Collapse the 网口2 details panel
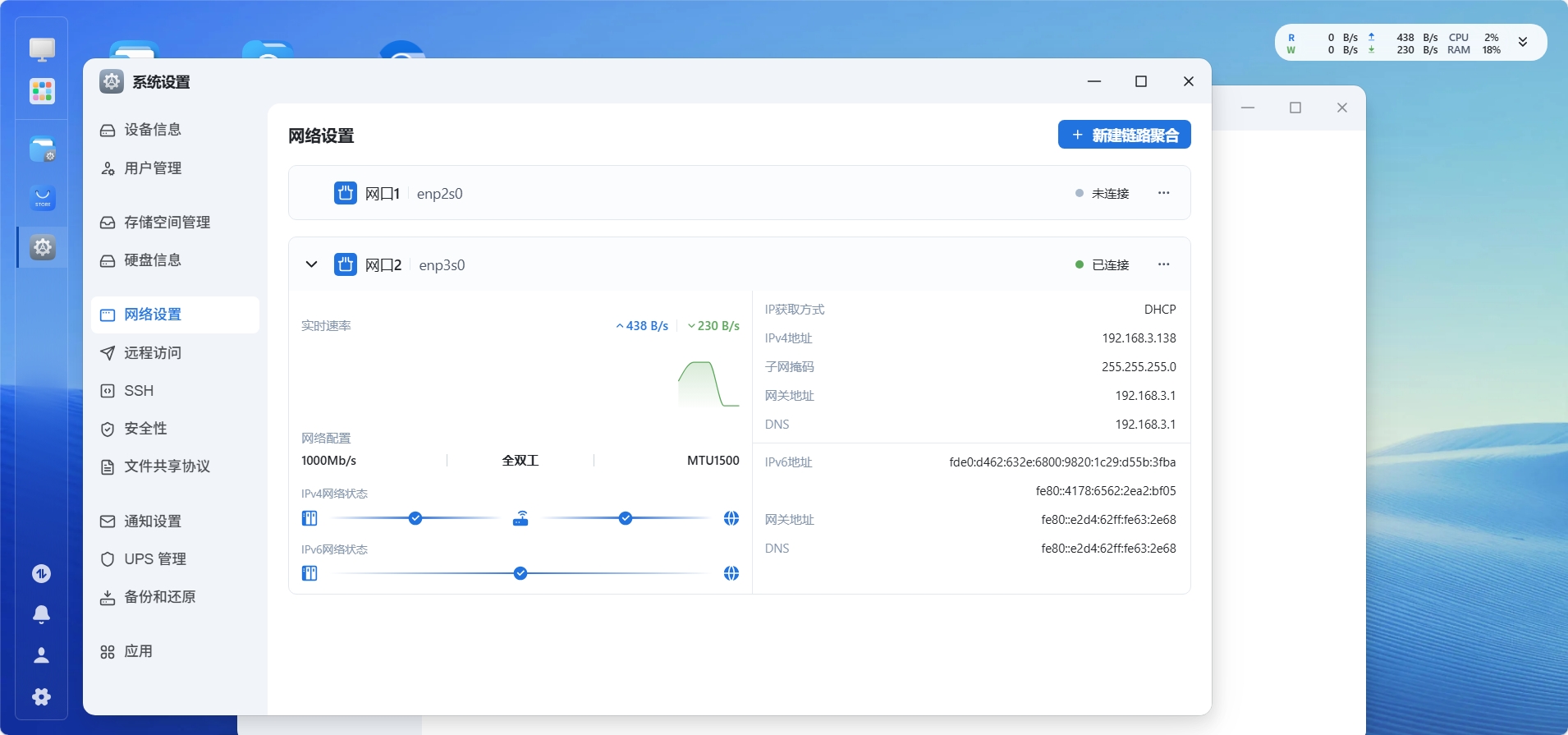Viewport: 1568px width, 735px height. coord(311,264)
